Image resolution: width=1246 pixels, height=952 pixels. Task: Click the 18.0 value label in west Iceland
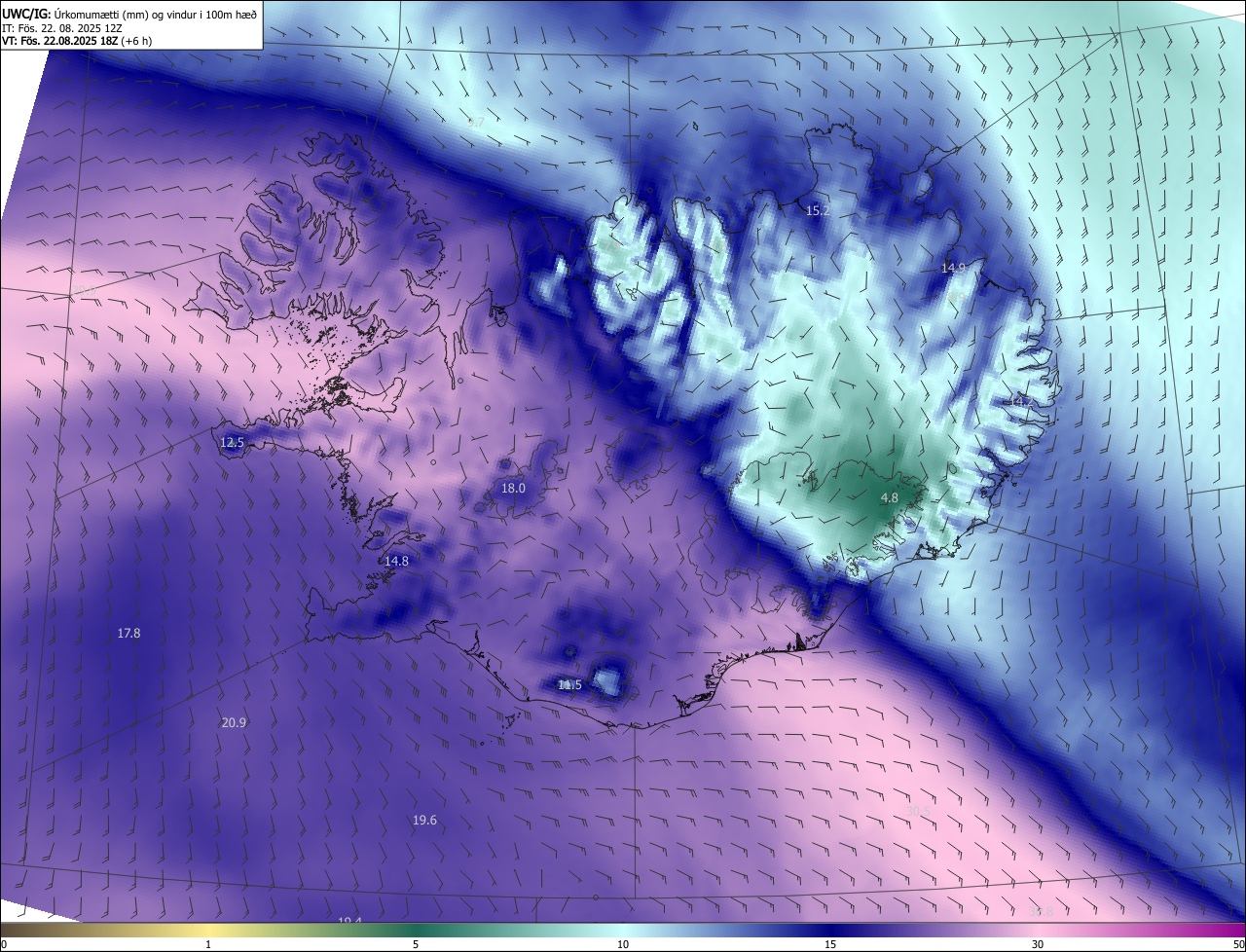(x=513, y=488)
